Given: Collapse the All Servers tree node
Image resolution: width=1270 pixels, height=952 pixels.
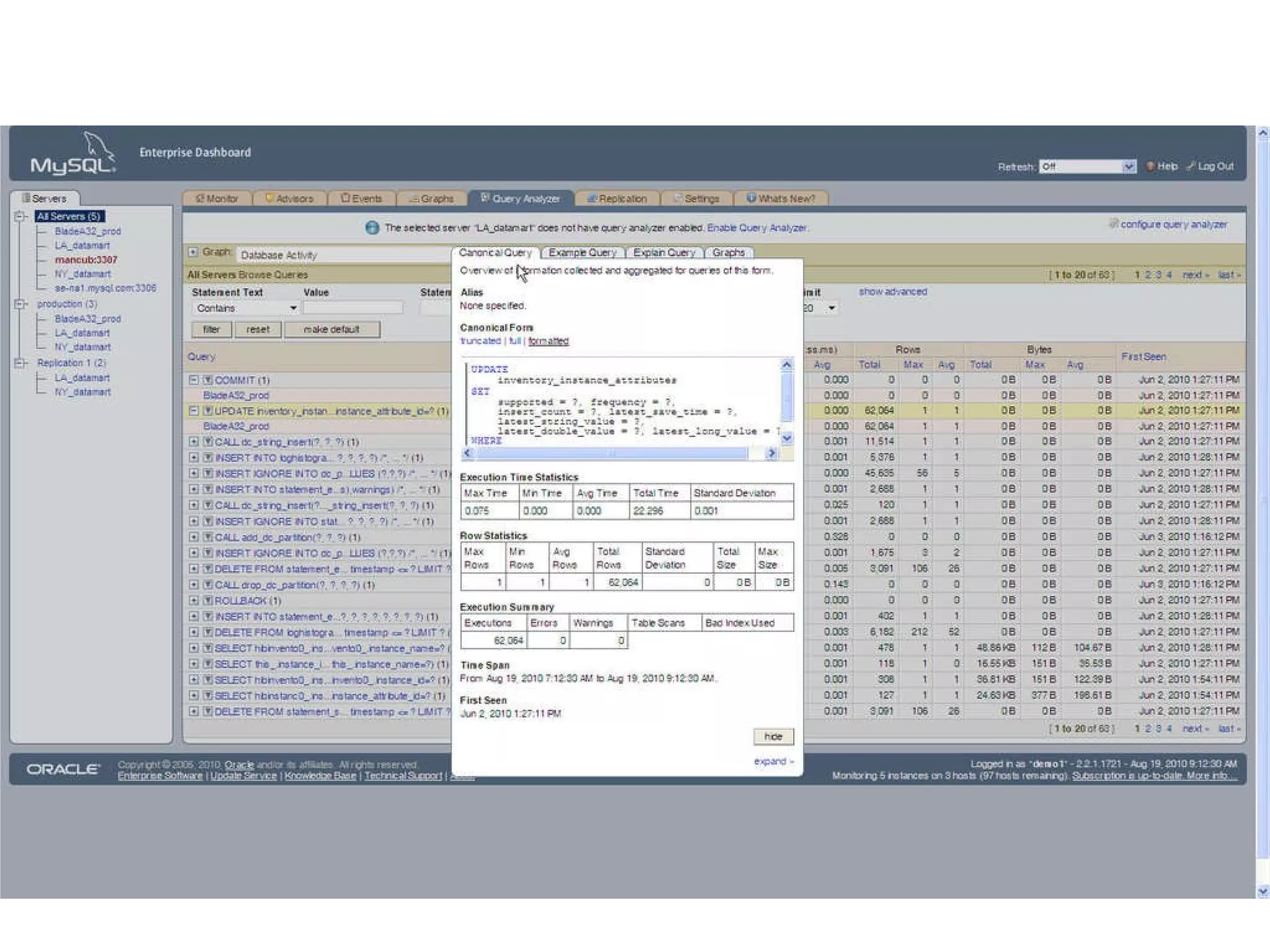Looking at the screenshot, I should click(x=20, y=216).
